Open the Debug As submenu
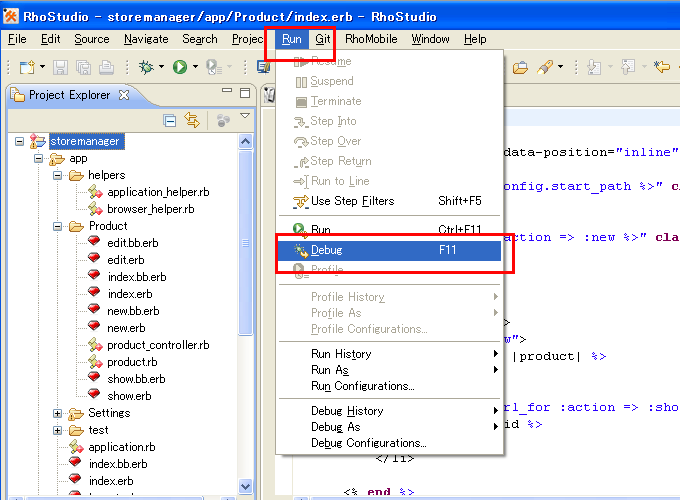Viewport: 680px width, 500px height. 389,427
